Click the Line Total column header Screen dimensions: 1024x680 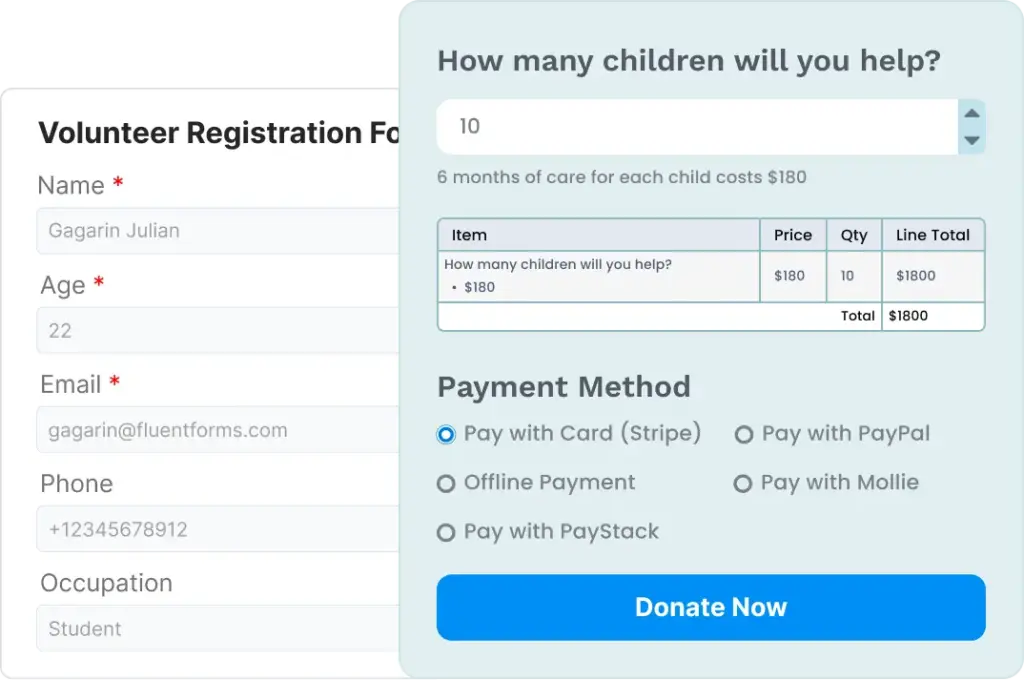pos(932,235)
